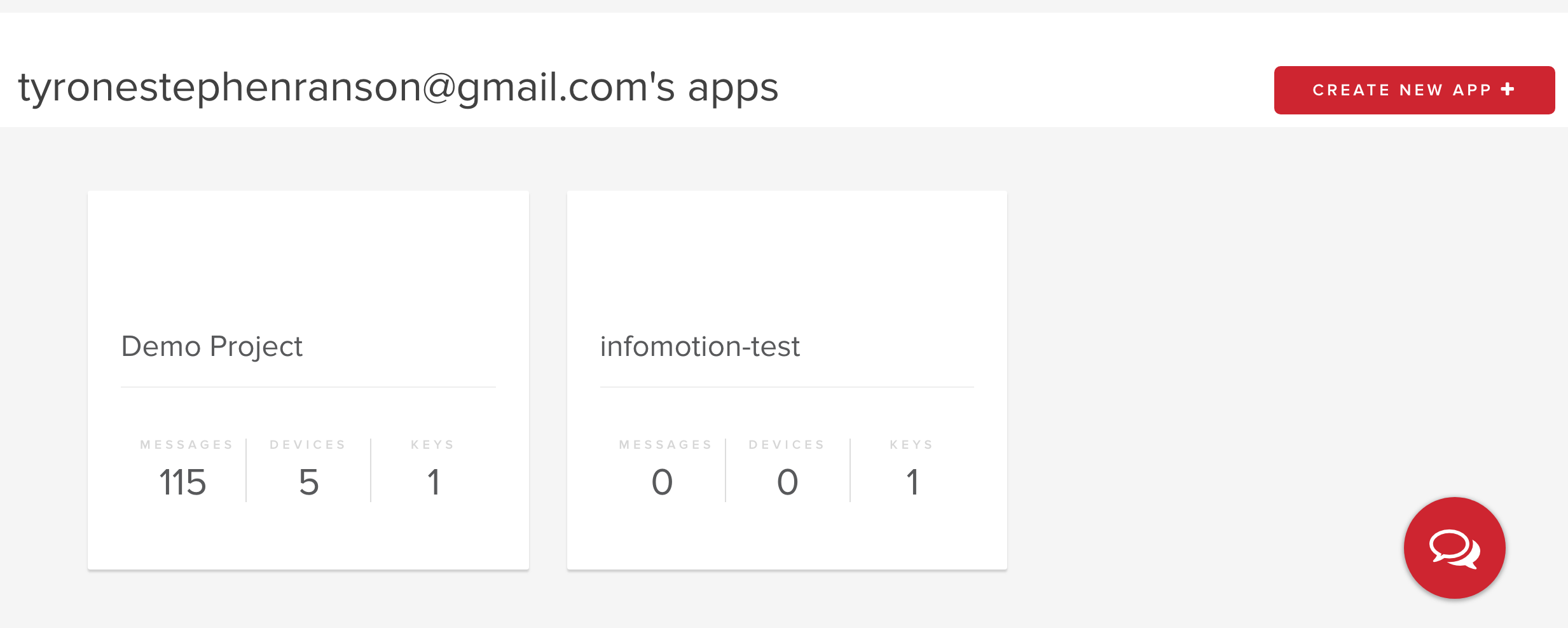Click infomotion-test's messages count of 0

coord(662,482)
